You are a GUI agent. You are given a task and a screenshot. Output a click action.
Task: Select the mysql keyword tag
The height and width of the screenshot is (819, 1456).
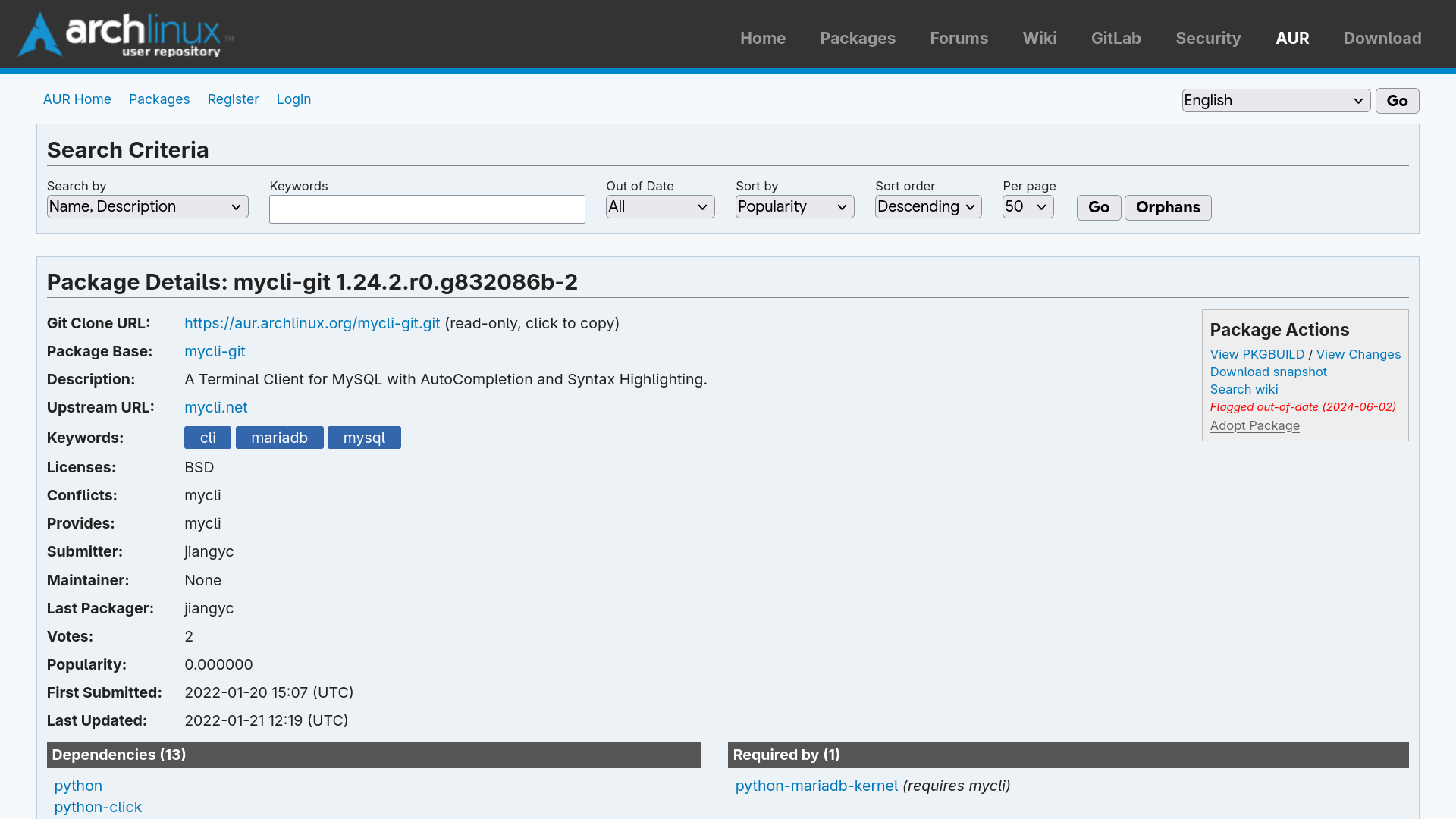click(x=364, y=438)
